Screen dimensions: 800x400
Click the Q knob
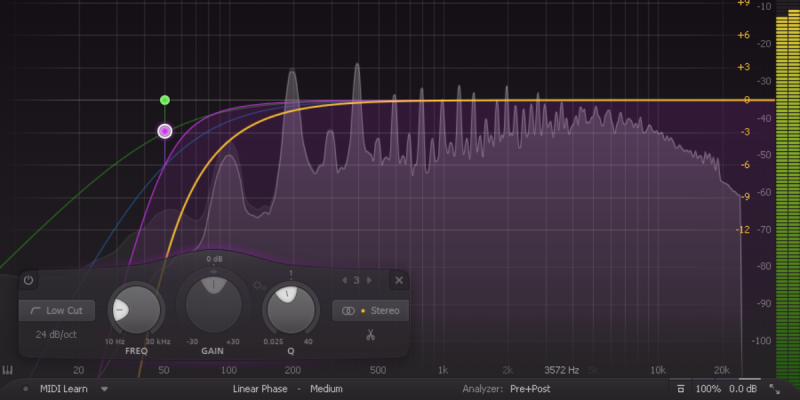290,308
